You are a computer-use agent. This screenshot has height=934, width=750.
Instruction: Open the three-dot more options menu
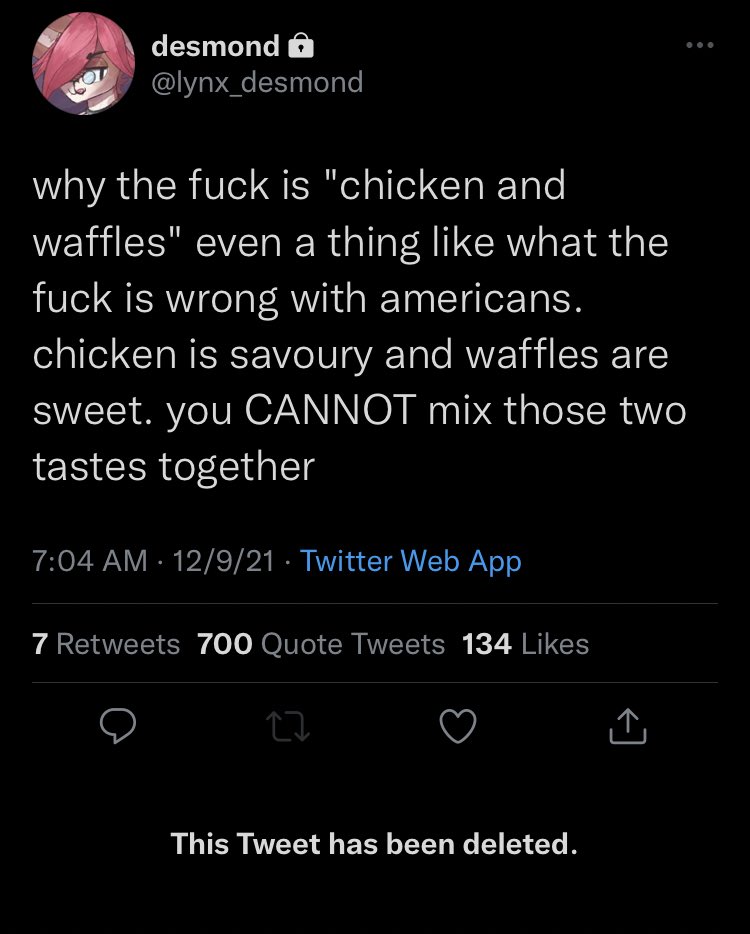click(x=700, y=45)
